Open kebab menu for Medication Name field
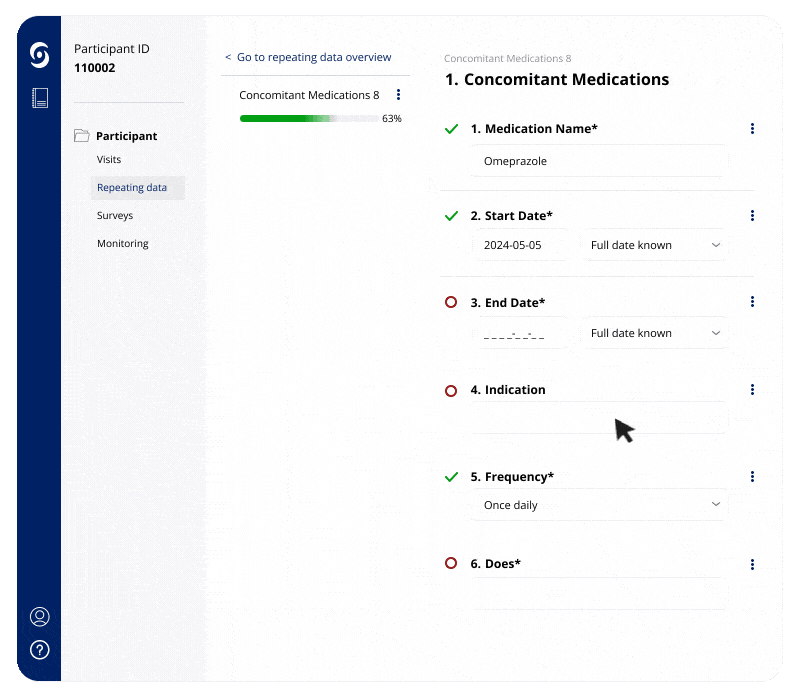This screenshot has height=700, width=800. tap(752, 129)
